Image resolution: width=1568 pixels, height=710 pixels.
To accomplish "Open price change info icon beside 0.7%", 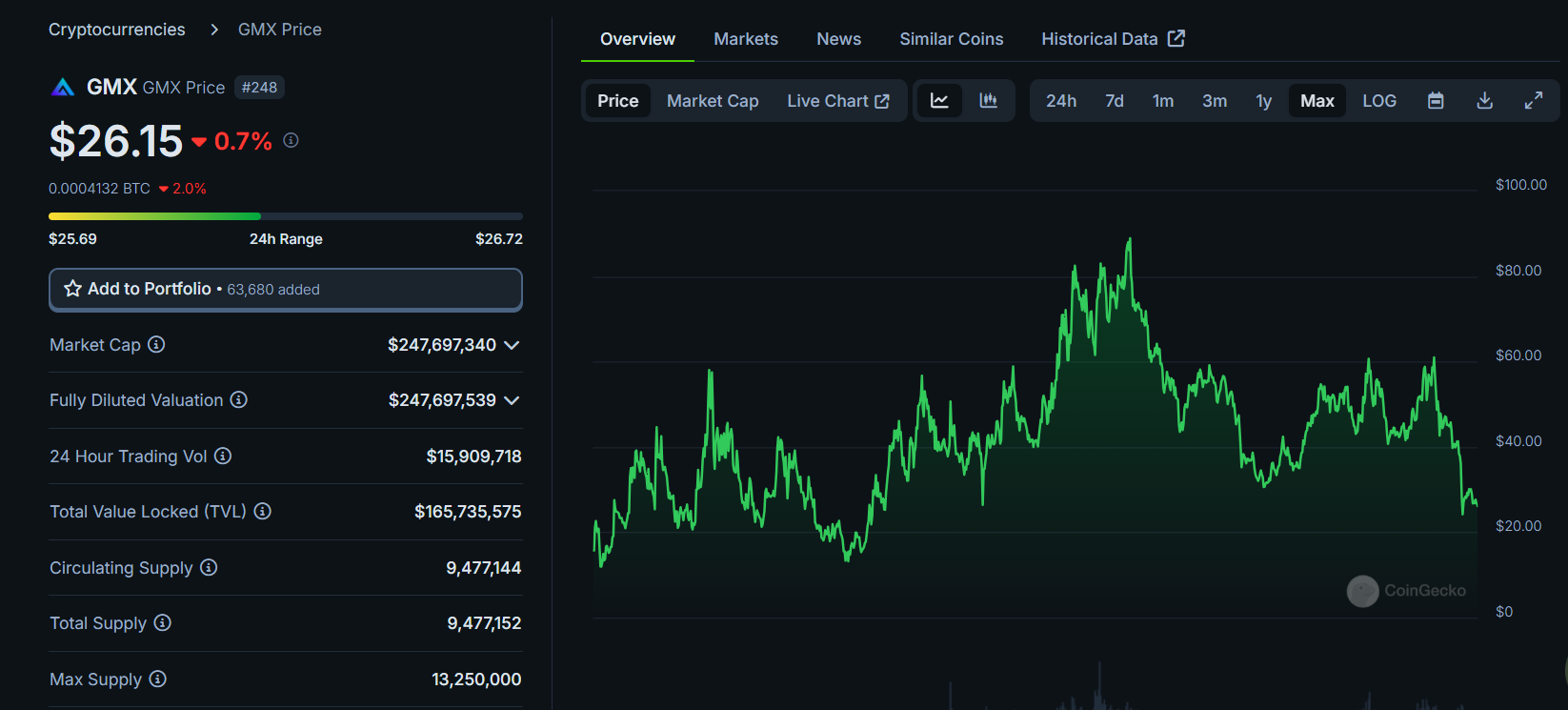I will click(x=291, y=140).
